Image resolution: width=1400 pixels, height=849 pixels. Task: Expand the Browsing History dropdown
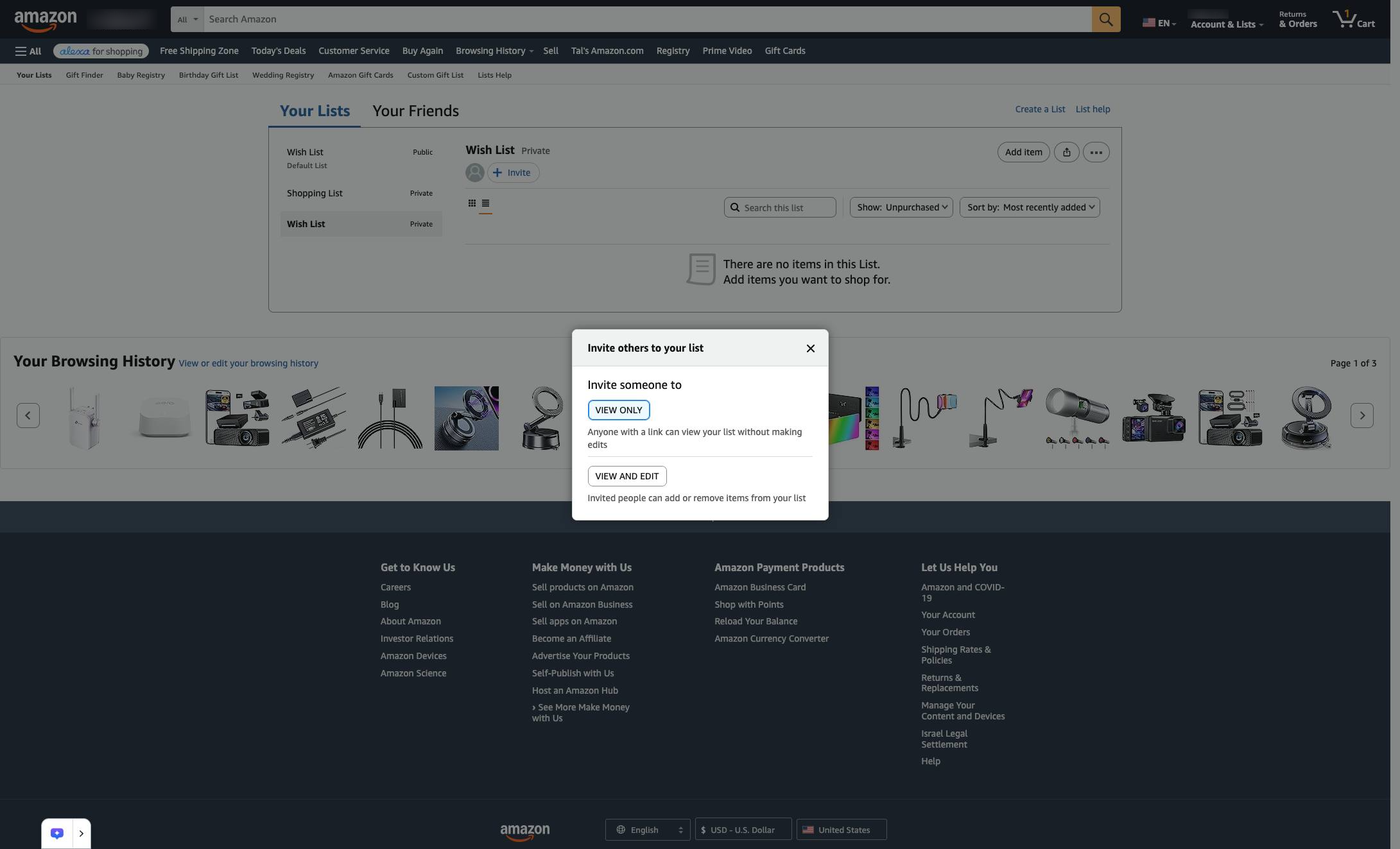point(494,51)
